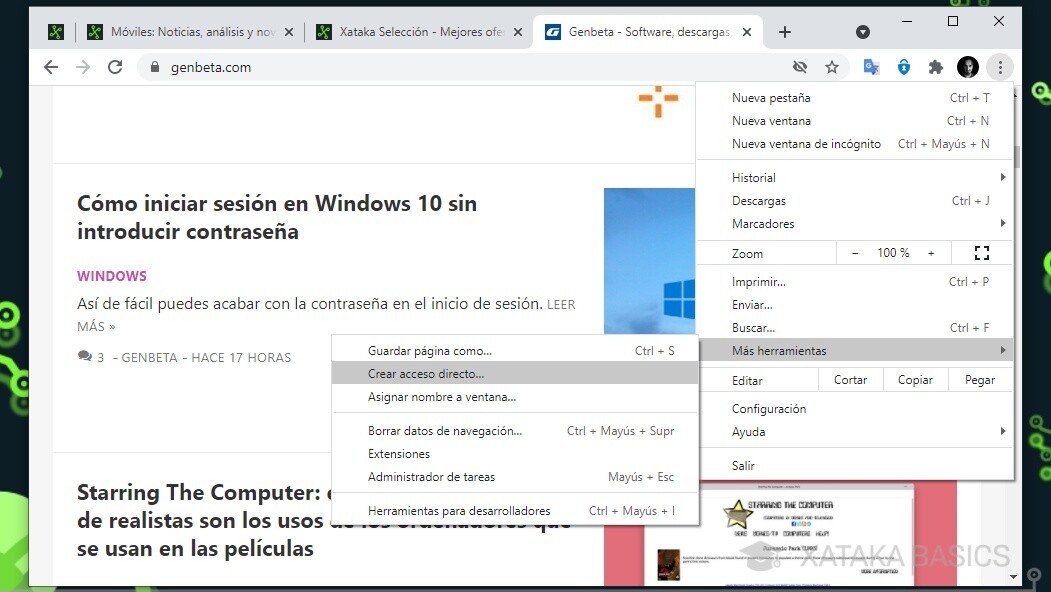The image size is (1051, 592).
Task: Open the Chrome profile avatar
Action: [967, 66]
